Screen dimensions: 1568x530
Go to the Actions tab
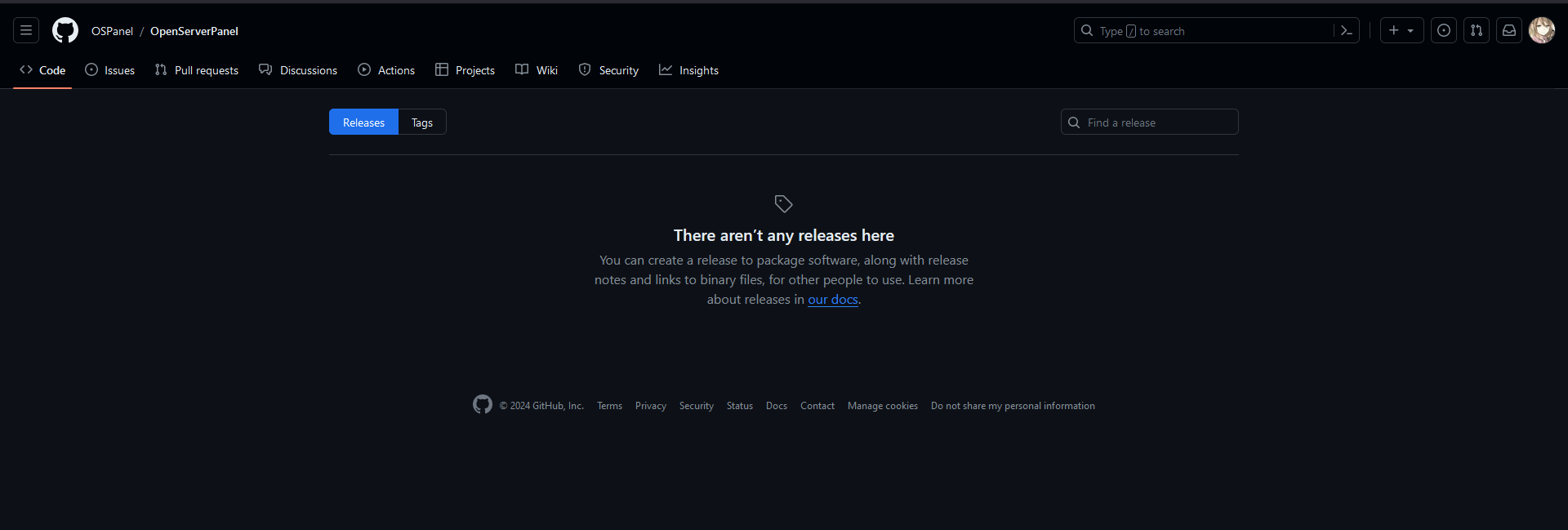pyautogui.click(x=386, y=70)
